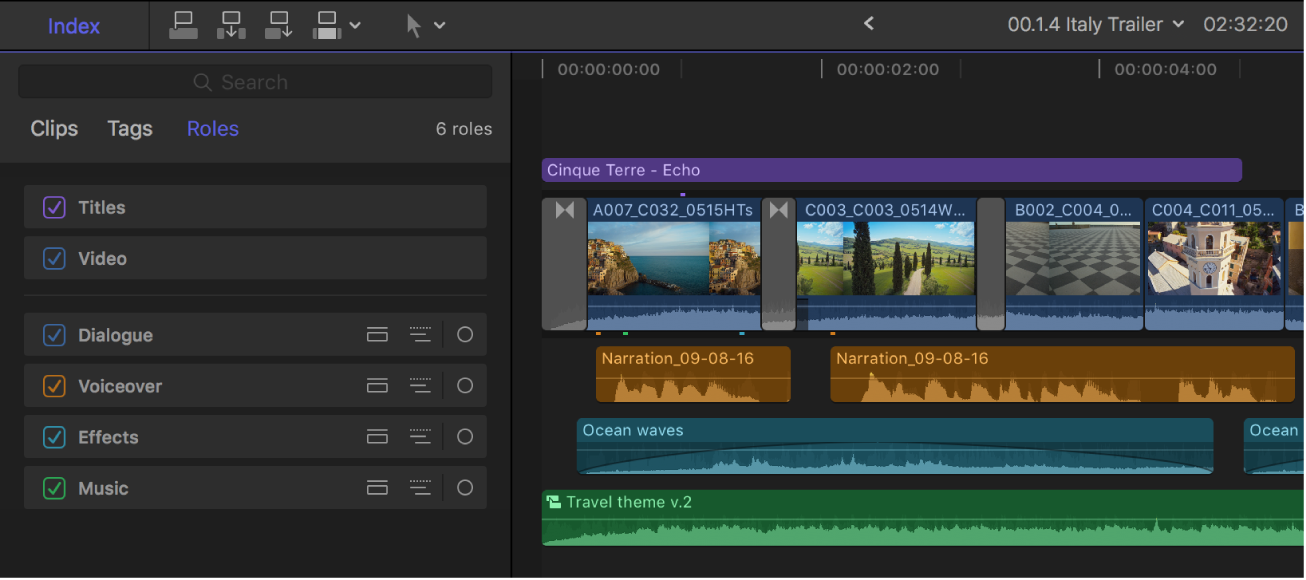Click the back navigation chevron
Image resolution: width=1306 pixels, height=580 pixels.
click(x=868, y=22)
